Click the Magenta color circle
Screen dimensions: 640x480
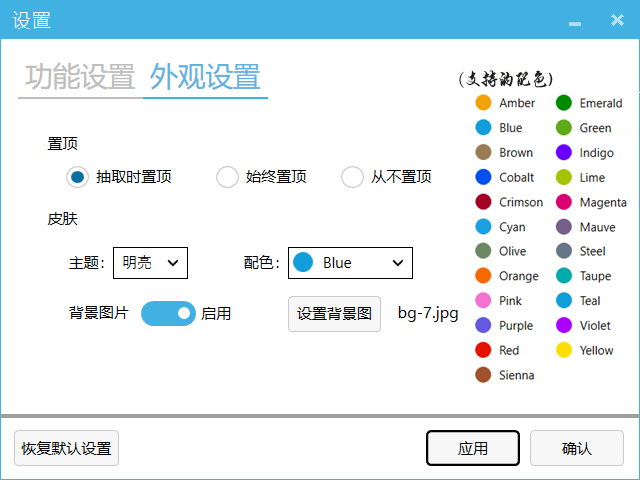pyautogui.click(x=564, y=202)
